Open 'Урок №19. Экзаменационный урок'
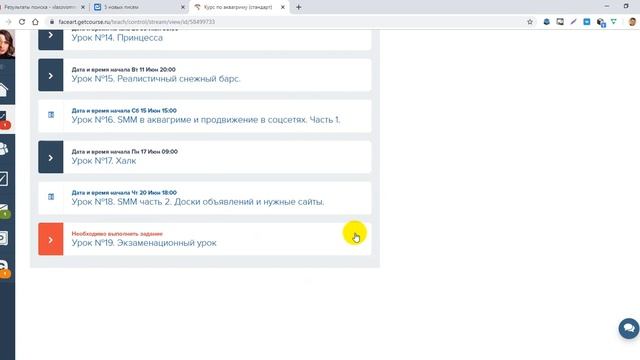Viewport: 640px width, 360px height. click(144, 243)
